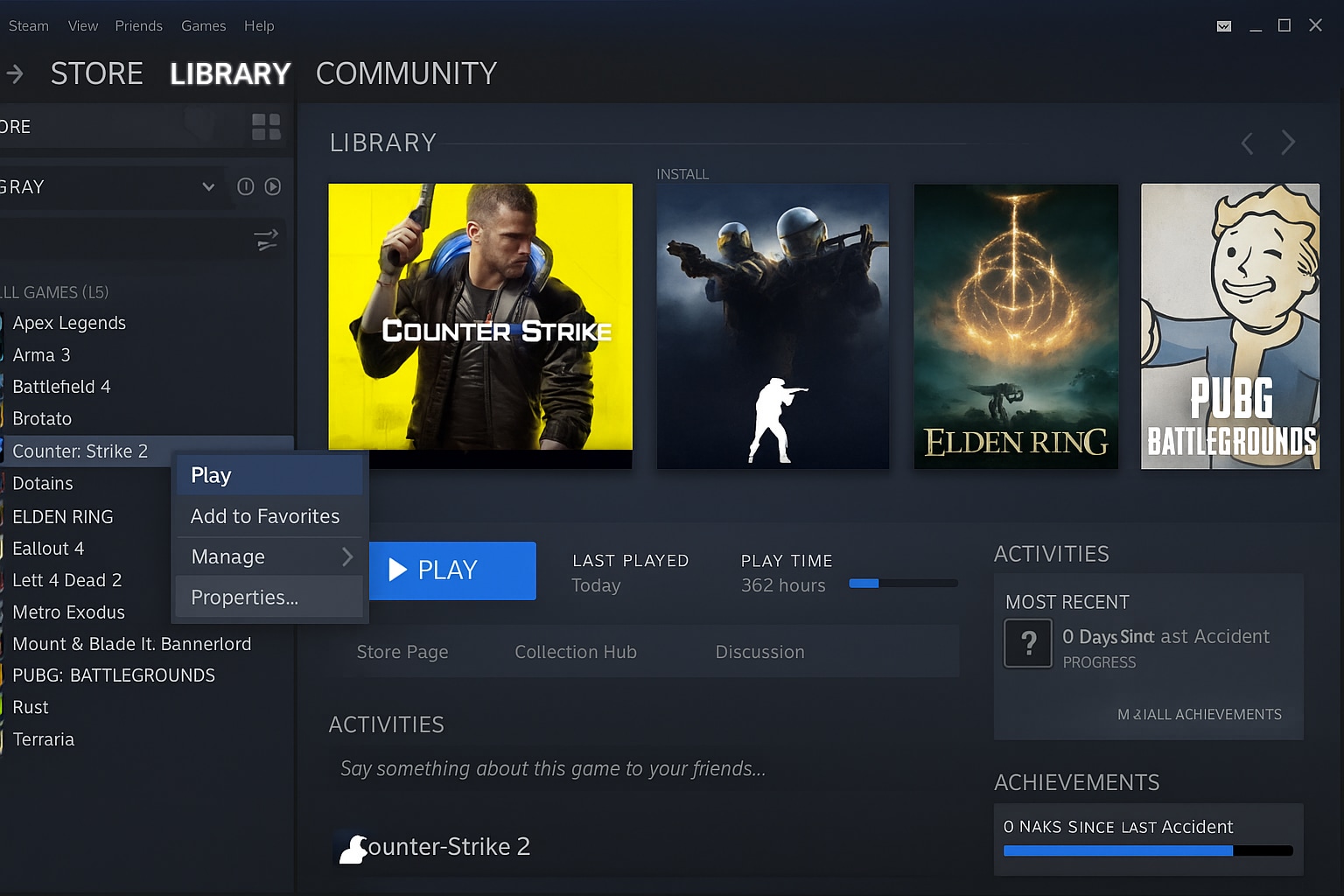Open the cover with white soldier silhouette

(x=773, y=326)
